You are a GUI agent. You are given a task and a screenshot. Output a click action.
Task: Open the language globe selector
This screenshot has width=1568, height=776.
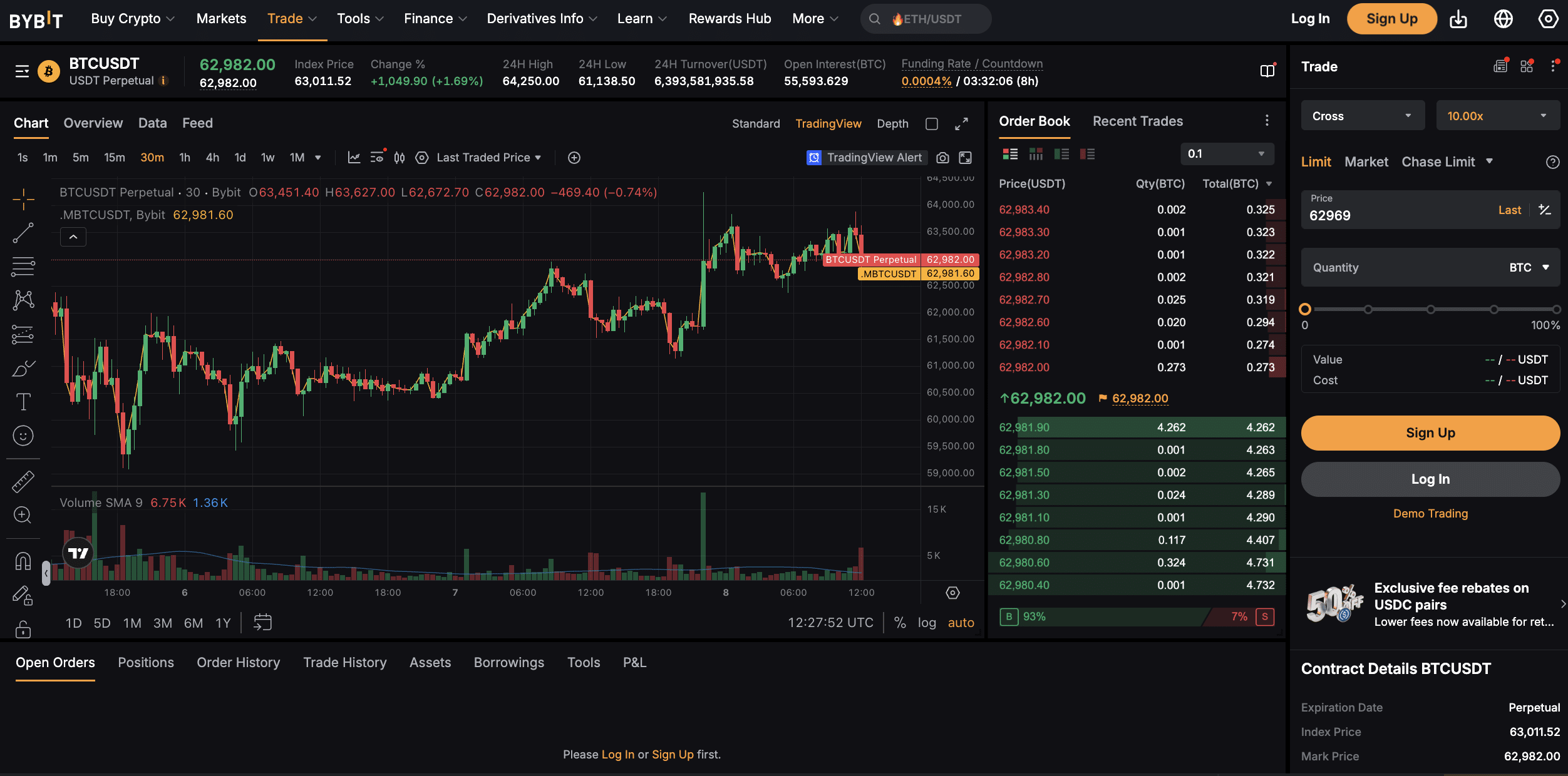1504,19
